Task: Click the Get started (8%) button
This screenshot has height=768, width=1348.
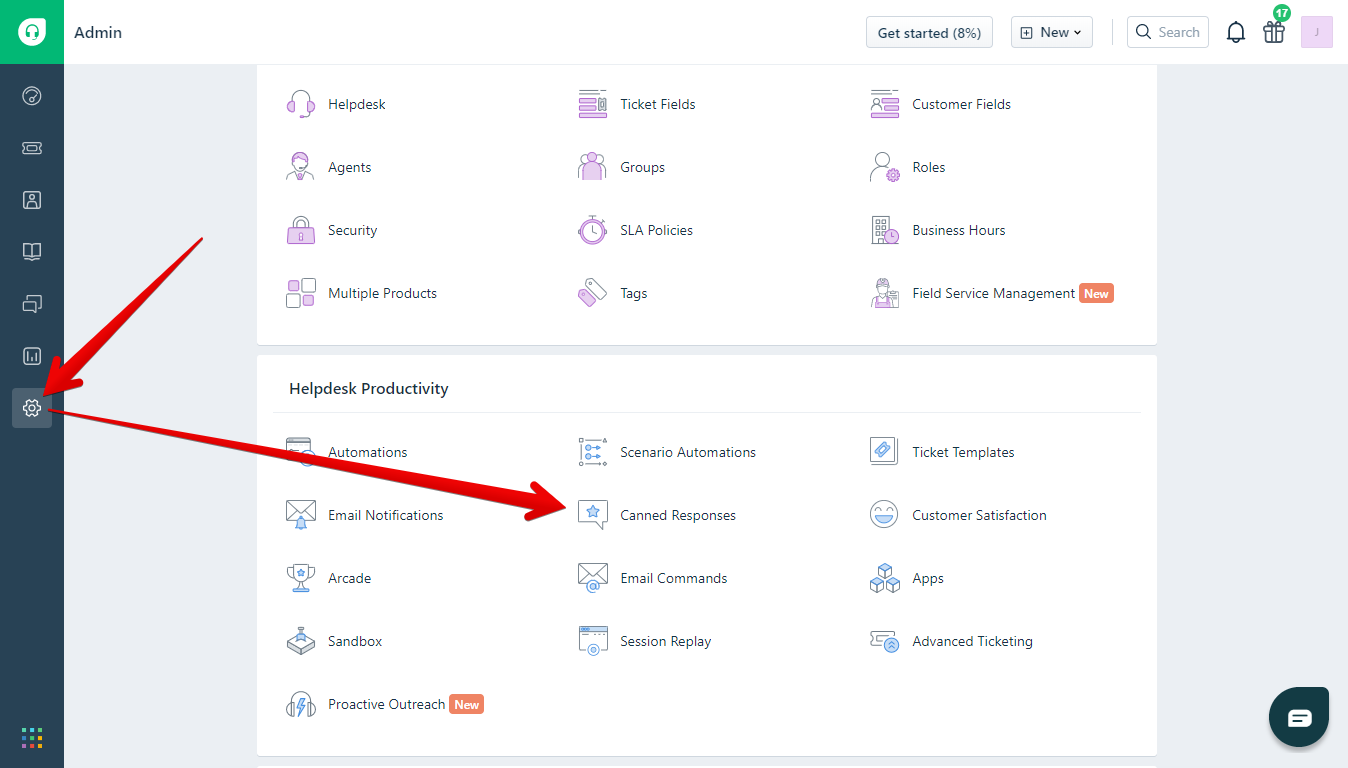Action: [930, 32]
